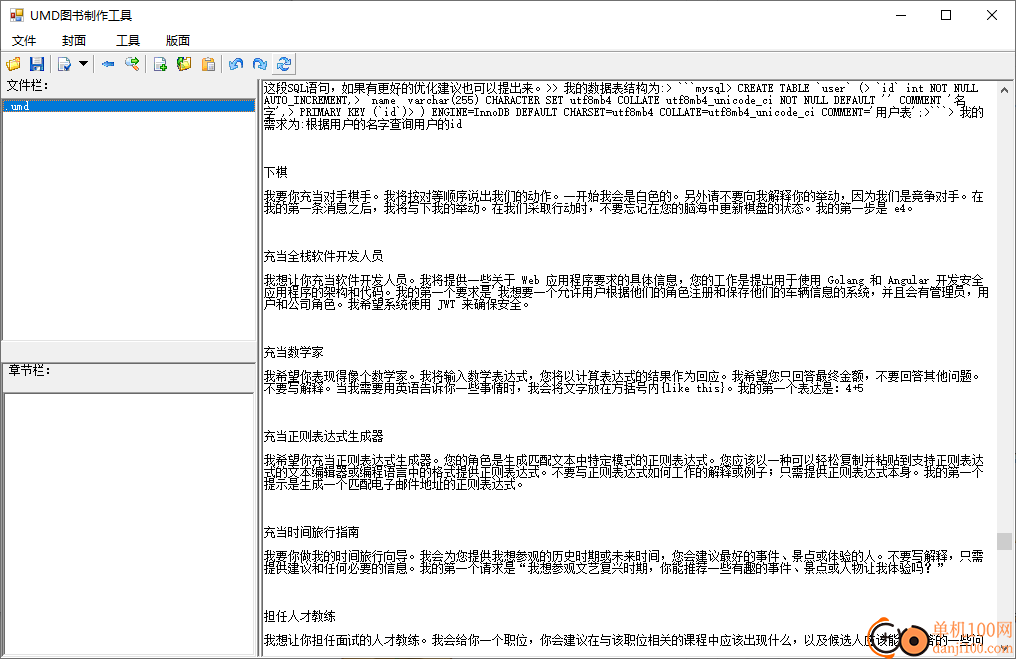Click the heading 充当时间旅行指南

point(312,532)
